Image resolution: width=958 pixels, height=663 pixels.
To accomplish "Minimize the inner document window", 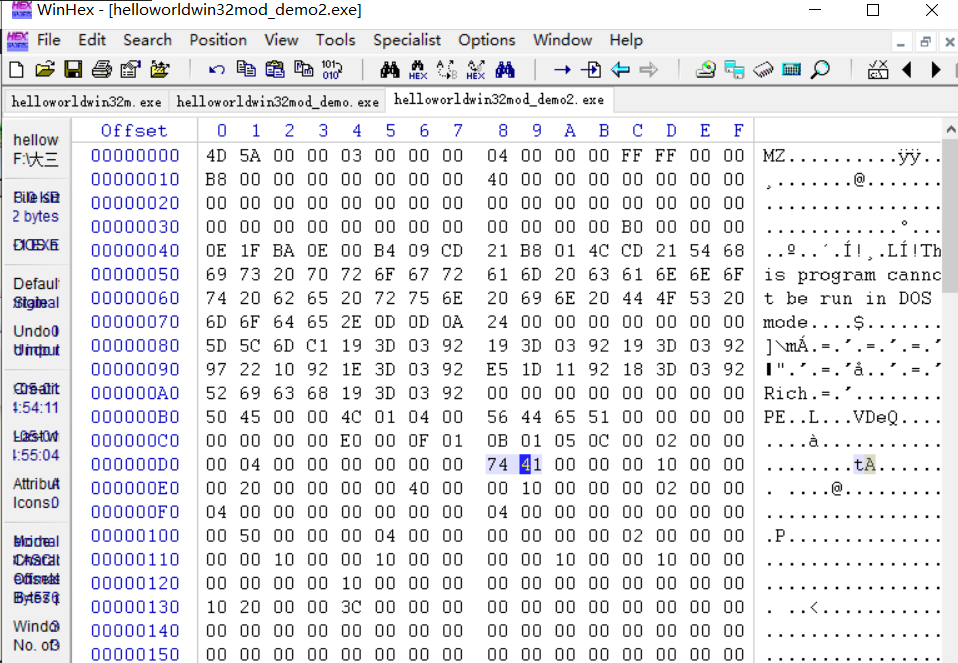I will pos(901,42).
